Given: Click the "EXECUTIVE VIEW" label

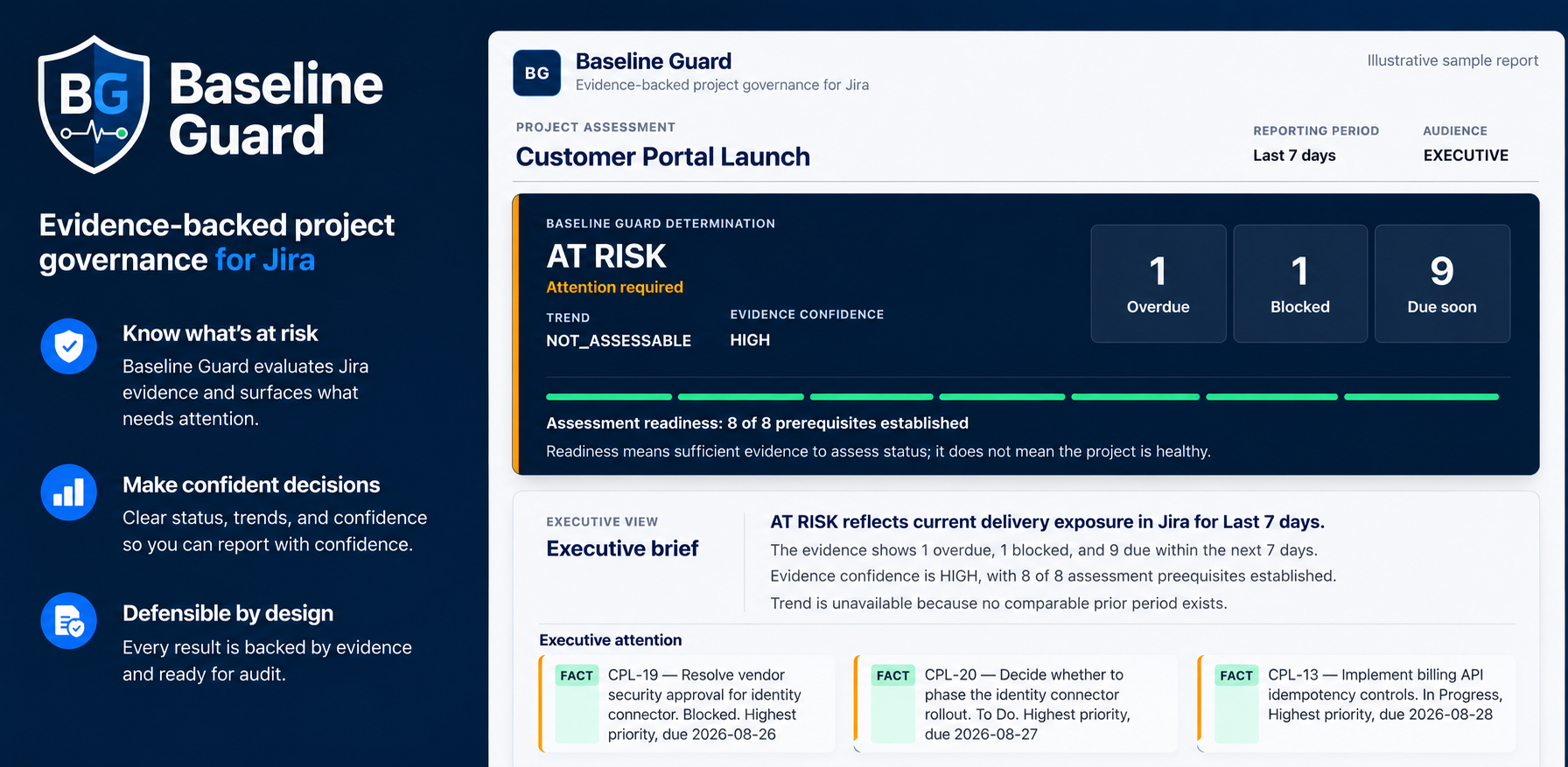Looking at the screenshot, I should pos(602,522).
